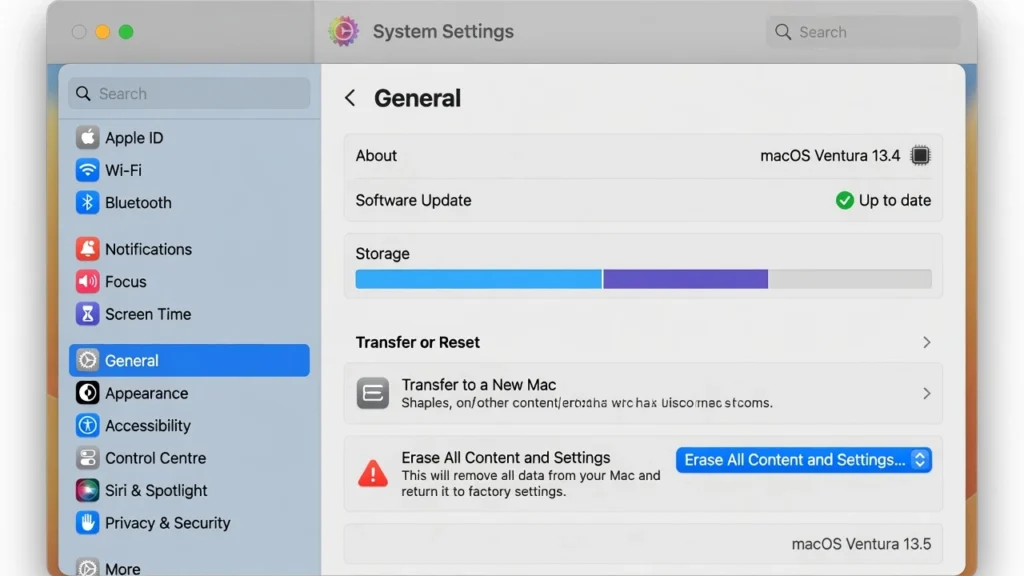
Task: Click the Appearance icon in sidebar
Action: (x=88, y=392)
